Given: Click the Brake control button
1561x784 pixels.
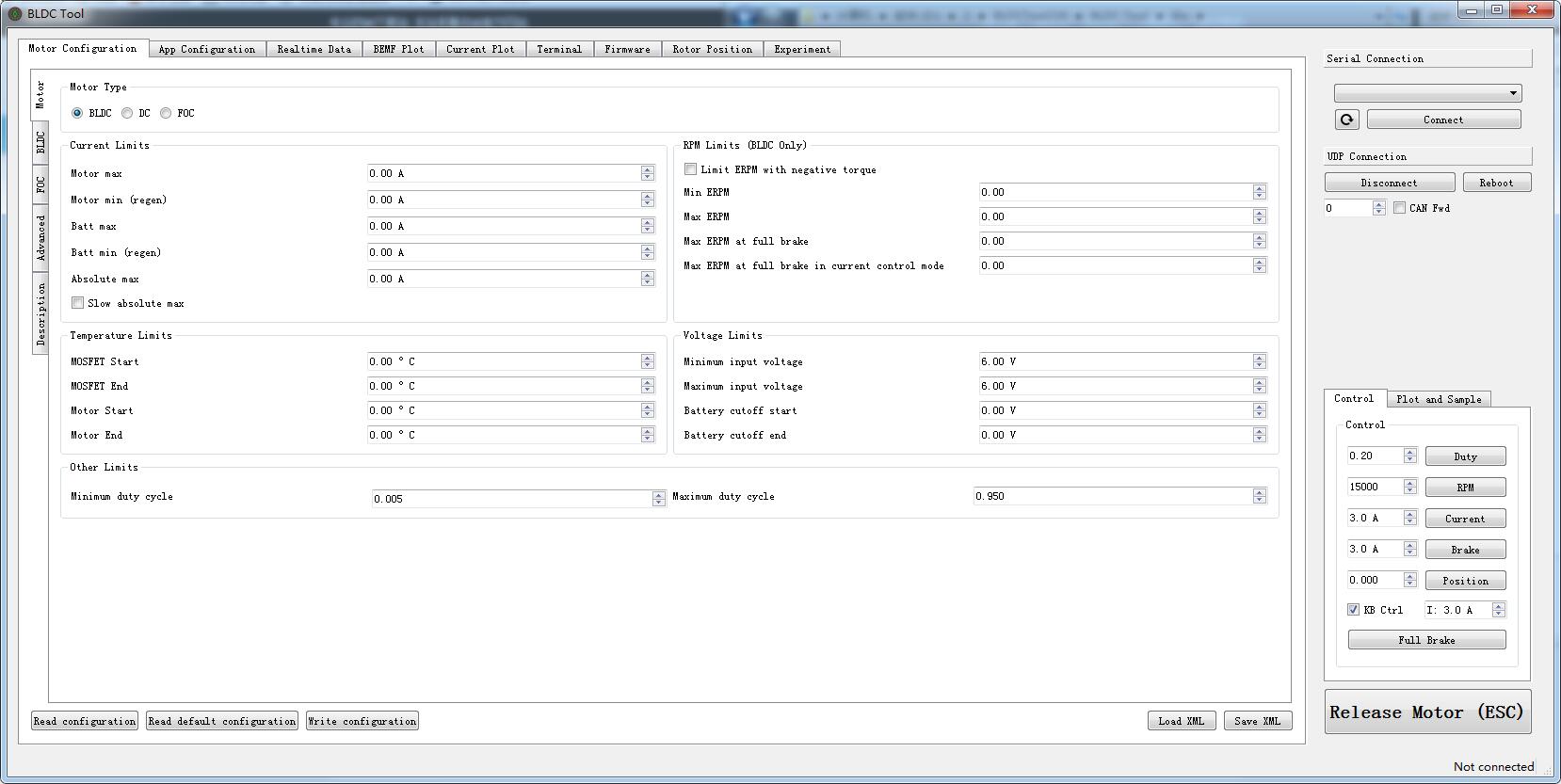Looking at the screenshot, I should tap(1466, 550).
